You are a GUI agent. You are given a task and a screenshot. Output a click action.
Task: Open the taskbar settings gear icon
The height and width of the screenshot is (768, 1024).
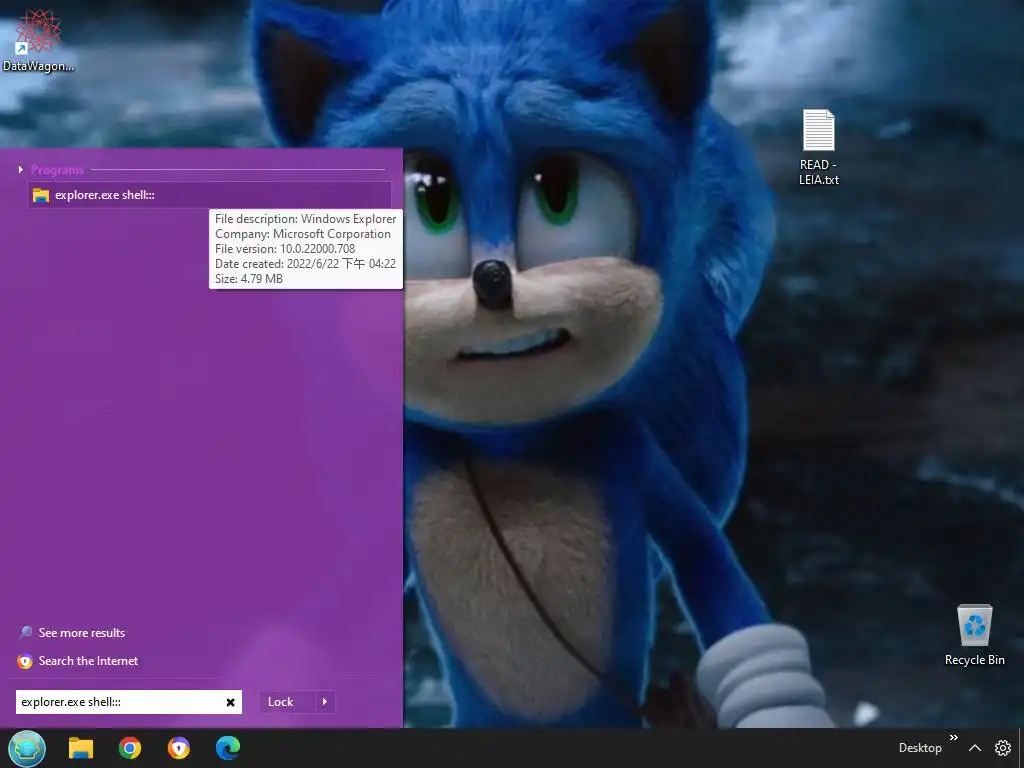[x=1002, y=748]
